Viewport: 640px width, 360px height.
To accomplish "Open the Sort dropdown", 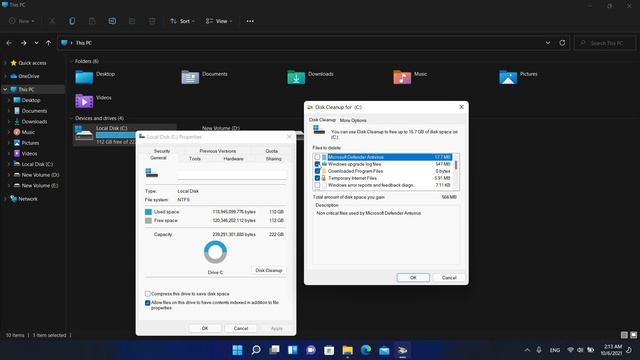I will [x=182, y=21].
